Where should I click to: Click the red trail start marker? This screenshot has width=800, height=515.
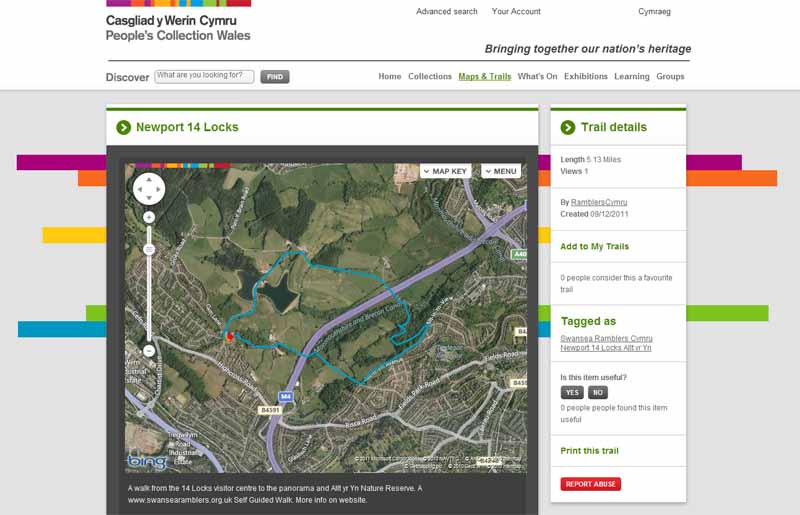pos(229,338)
